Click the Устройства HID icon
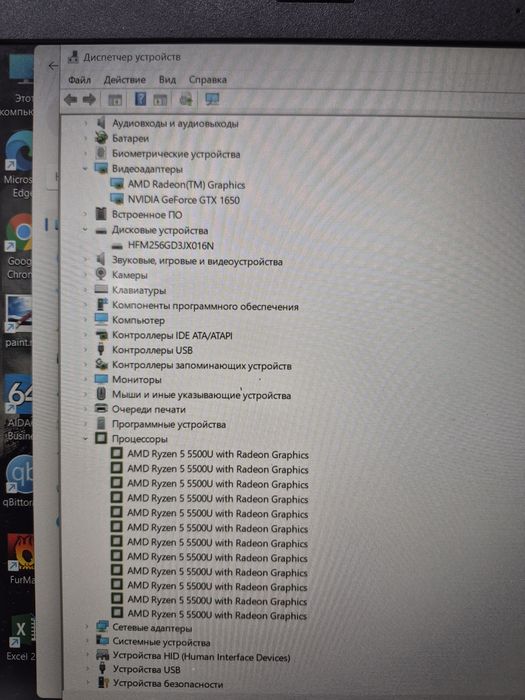The image size is (525, 700). (103, 656)
